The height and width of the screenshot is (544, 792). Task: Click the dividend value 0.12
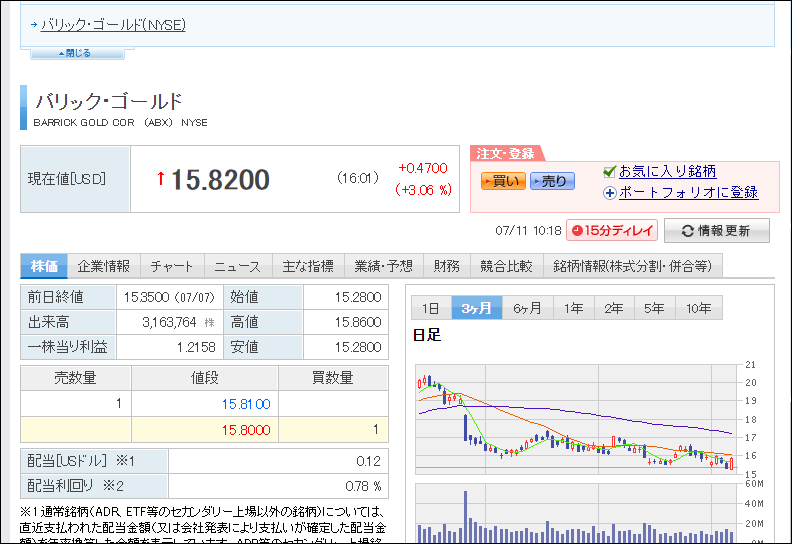click(368, 461)
